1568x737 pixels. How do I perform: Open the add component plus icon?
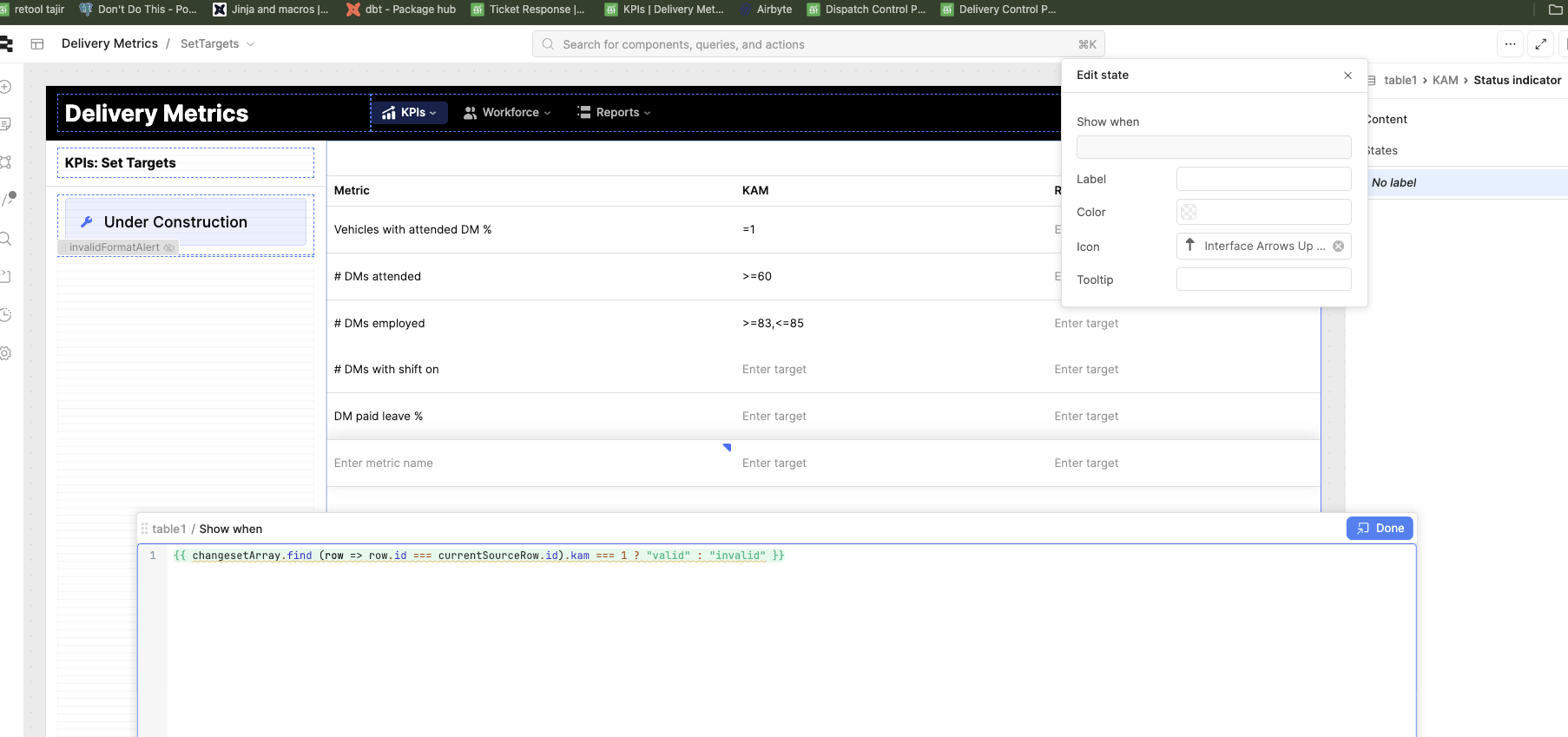(5, 87)
